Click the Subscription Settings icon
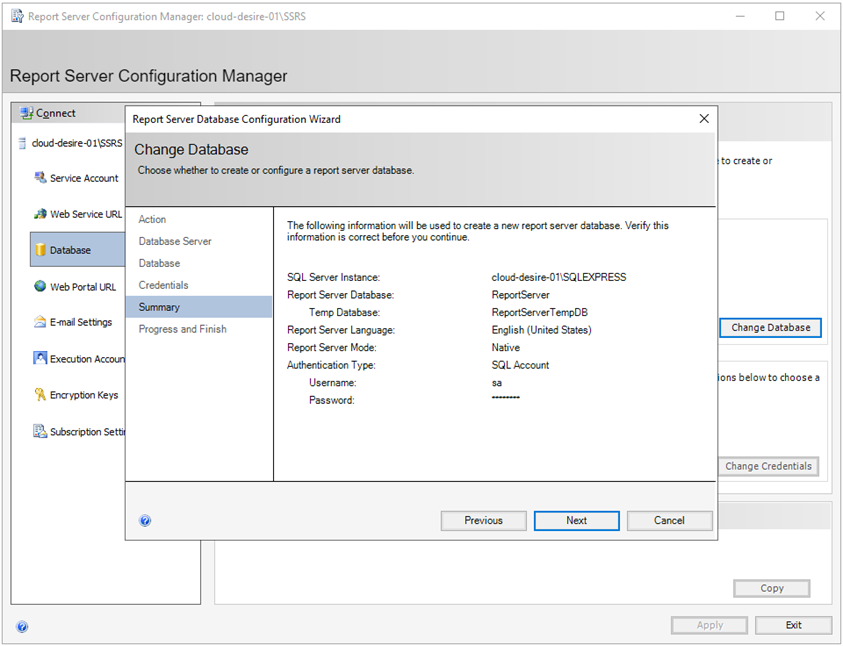The width and height of the screenshot is (843, 646). coord(40,432)
